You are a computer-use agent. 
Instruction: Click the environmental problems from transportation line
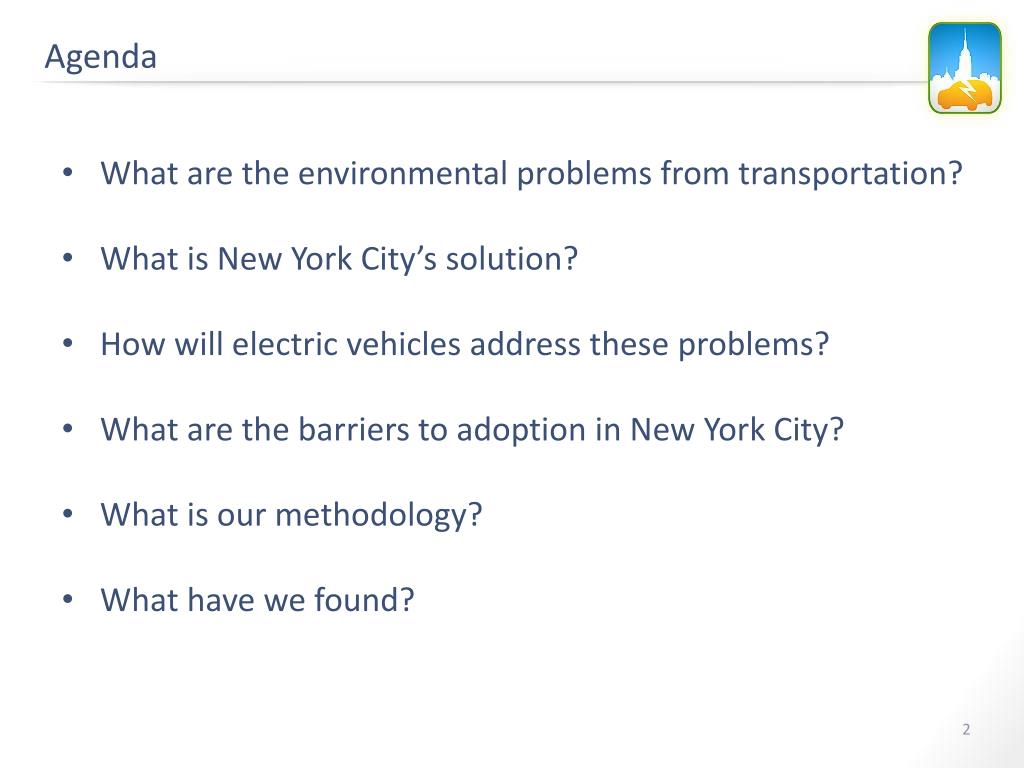[x=531, y=174]
